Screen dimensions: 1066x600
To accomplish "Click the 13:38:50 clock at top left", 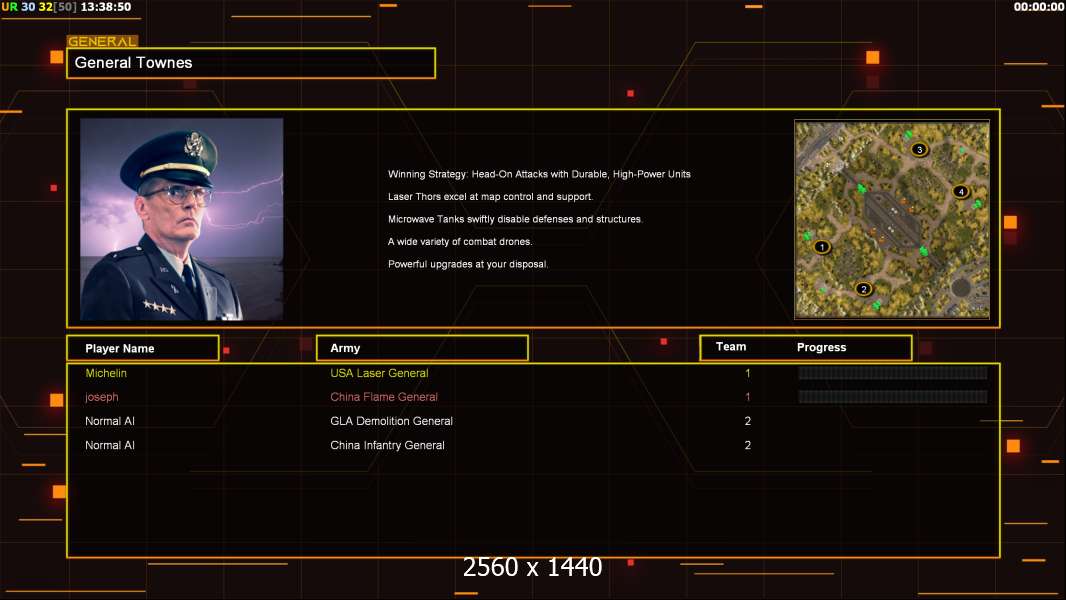I will pos(106,7).
